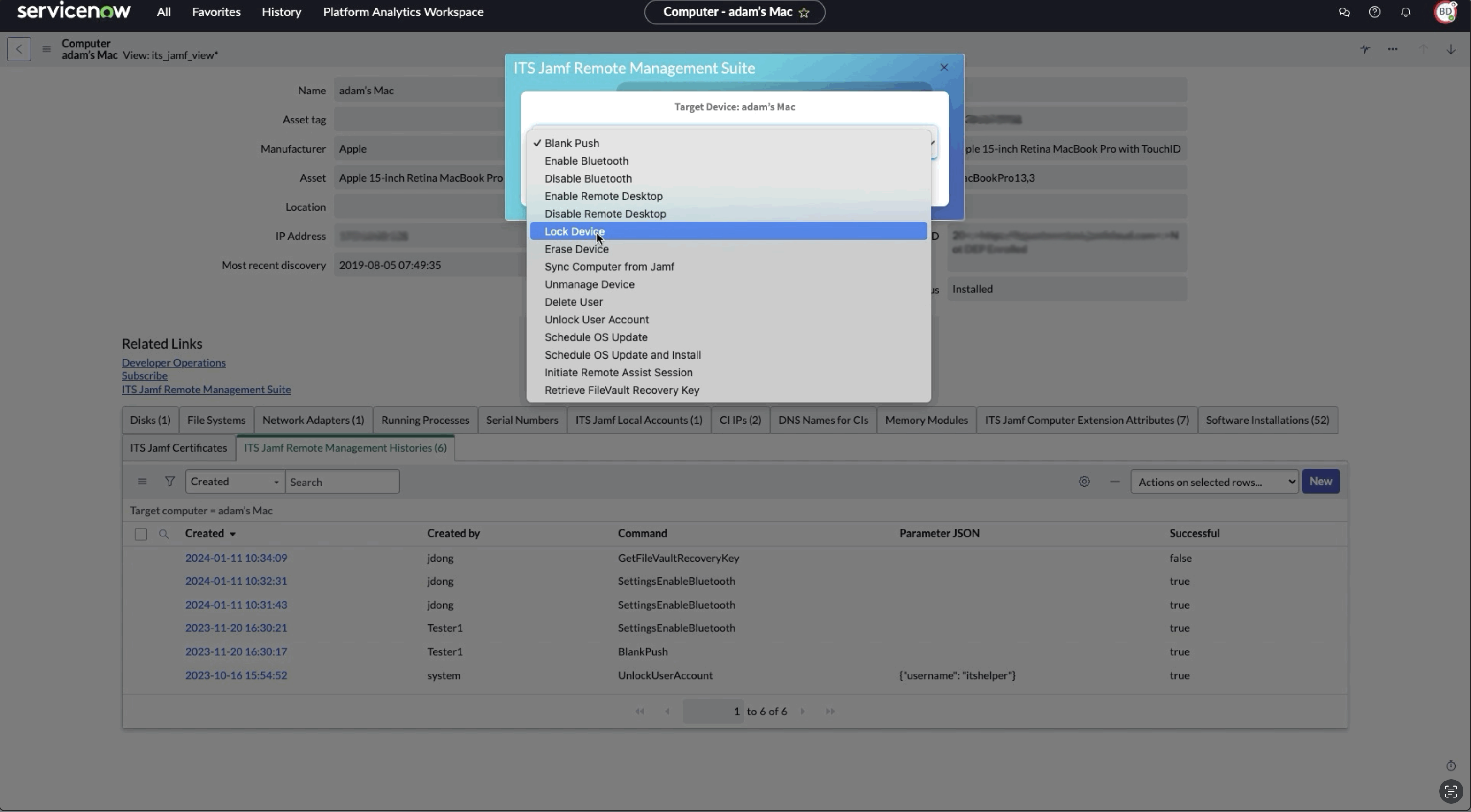Collapse the list with the minus icon
This screenshot has width=1471, height=812.
point(1115,482)
